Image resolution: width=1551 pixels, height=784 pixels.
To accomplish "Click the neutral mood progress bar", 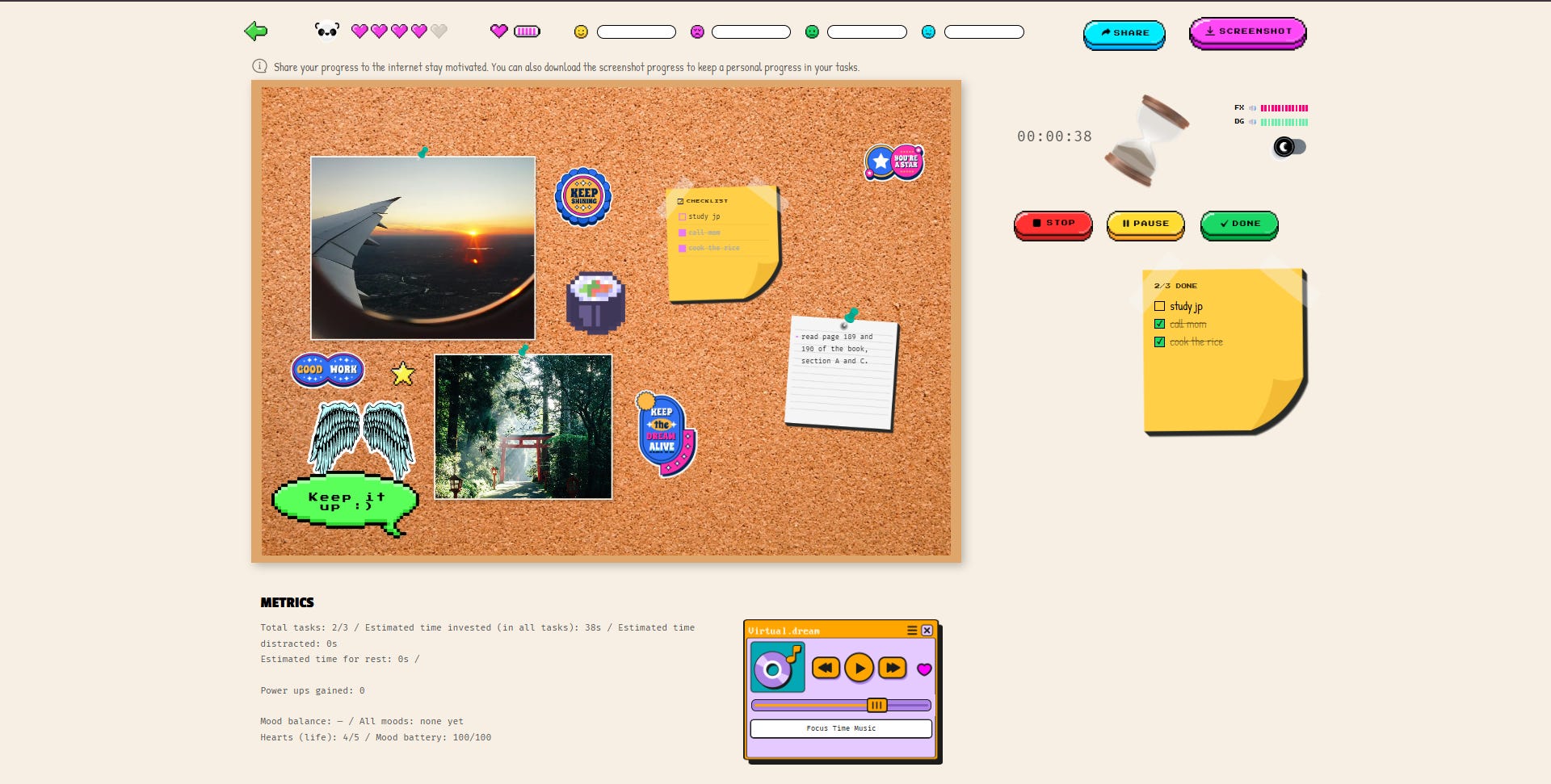I will (x=867, y=31).
